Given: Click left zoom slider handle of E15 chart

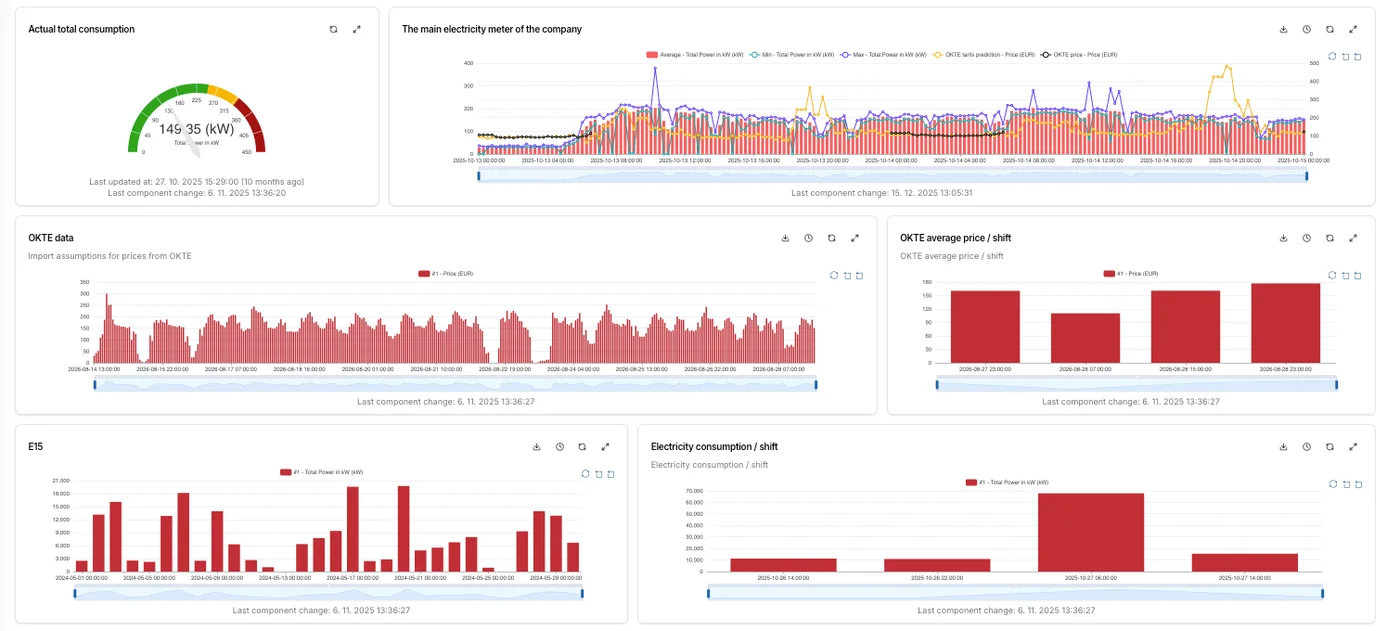Looking at the screenshot, I should coord(74,593).
